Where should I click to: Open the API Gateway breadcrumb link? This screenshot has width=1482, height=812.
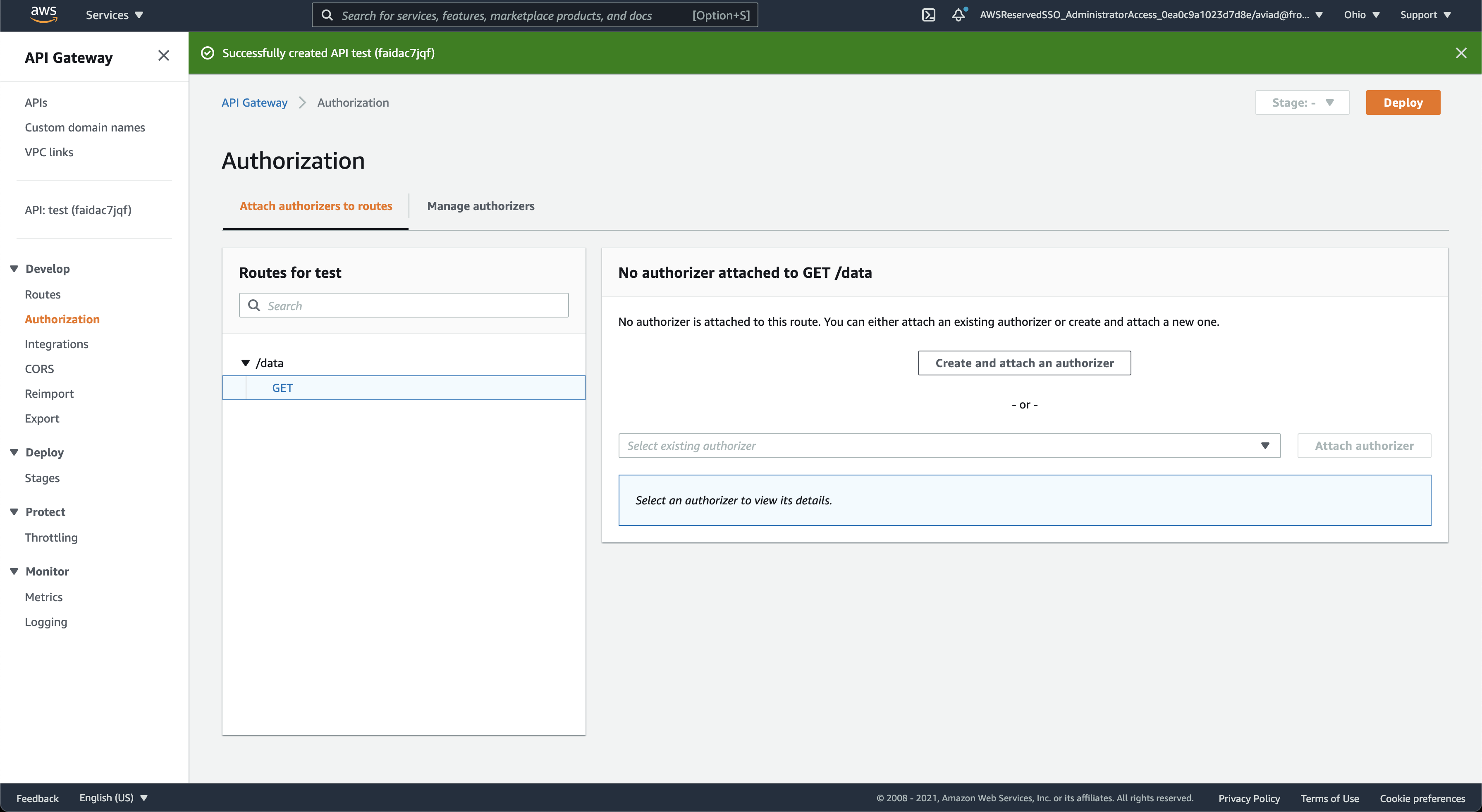click(x=254, y=103)
